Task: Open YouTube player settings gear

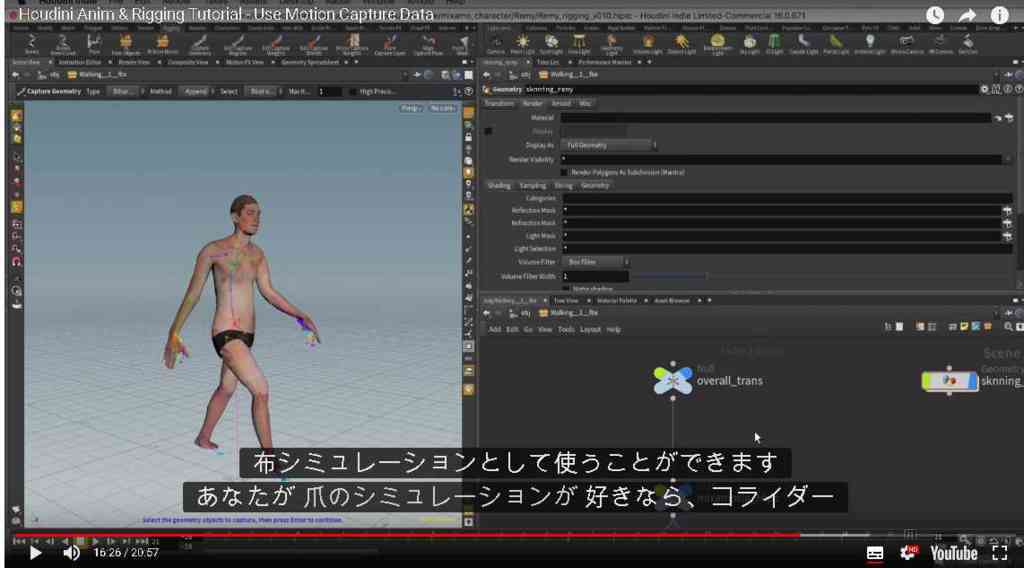Action: coord(908,553)
